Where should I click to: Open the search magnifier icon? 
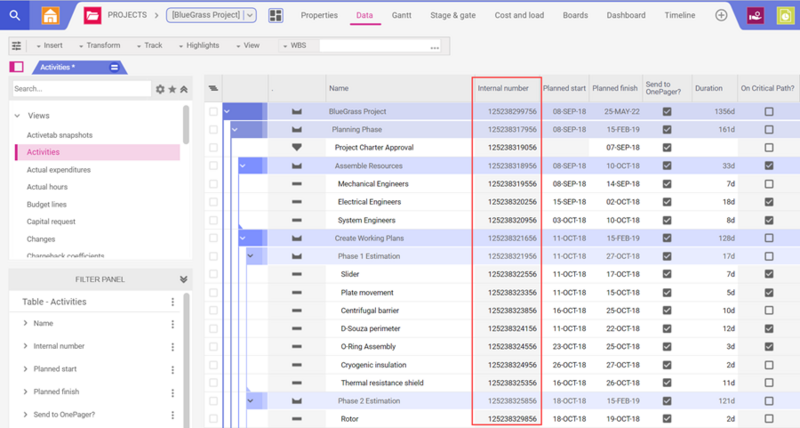[15, 15]
